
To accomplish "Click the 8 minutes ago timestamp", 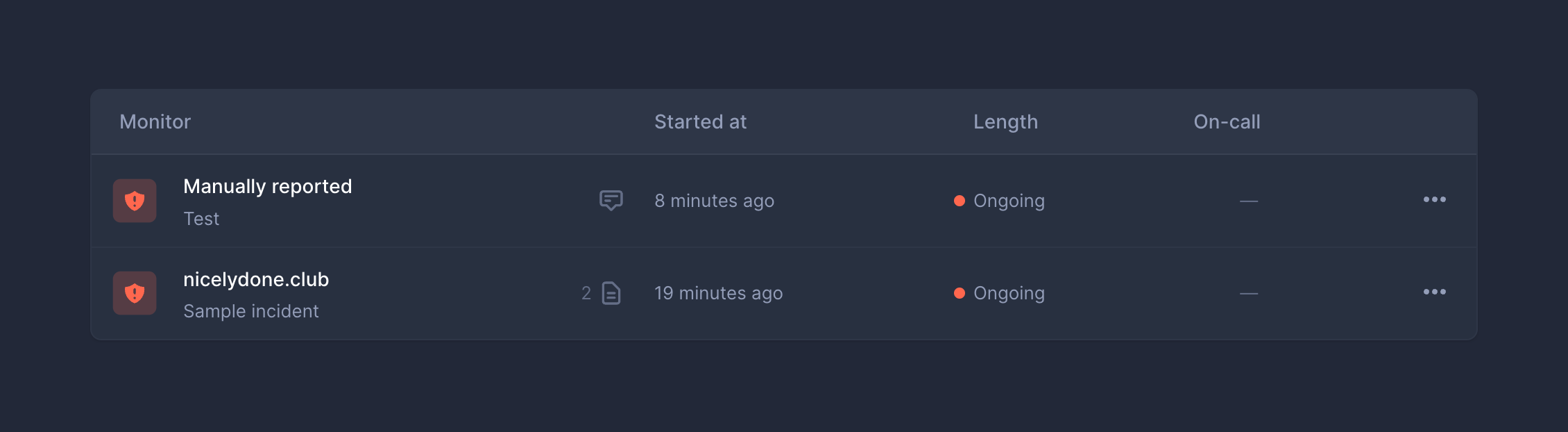I will tap(714, 201).
